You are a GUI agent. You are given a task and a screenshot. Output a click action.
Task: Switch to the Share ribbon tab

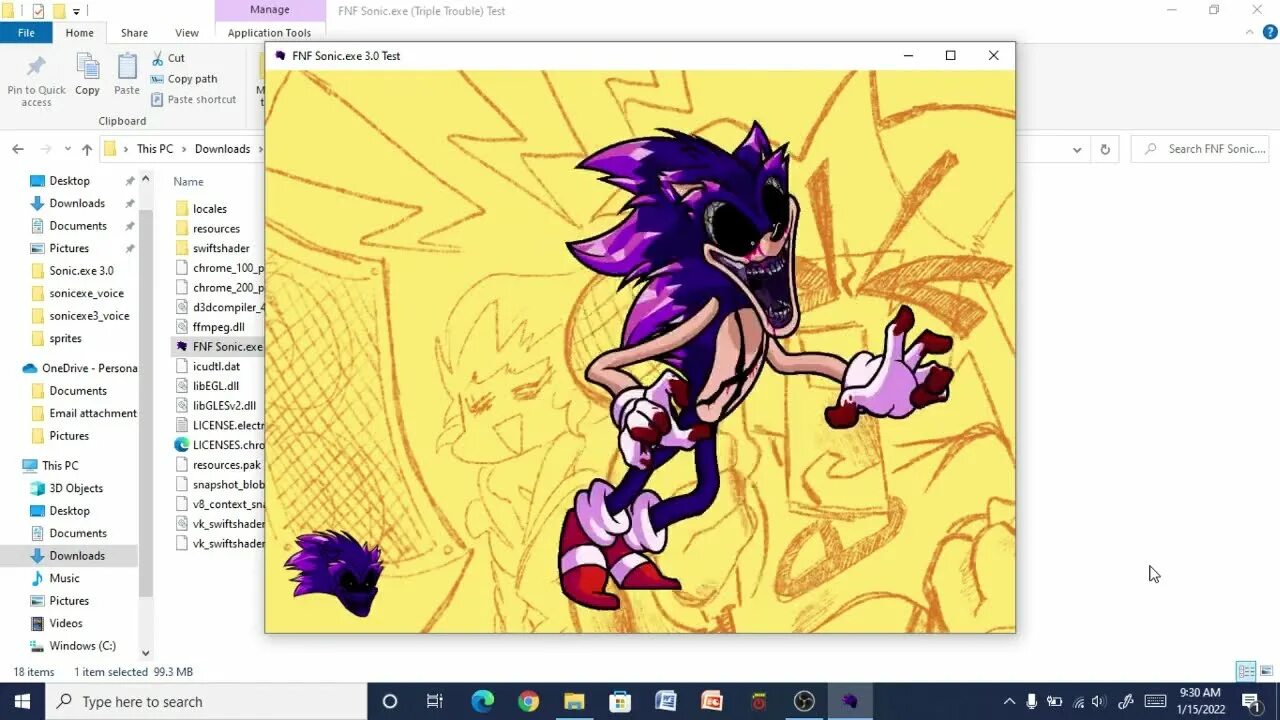pyautogui.click(x=134, y=33)
